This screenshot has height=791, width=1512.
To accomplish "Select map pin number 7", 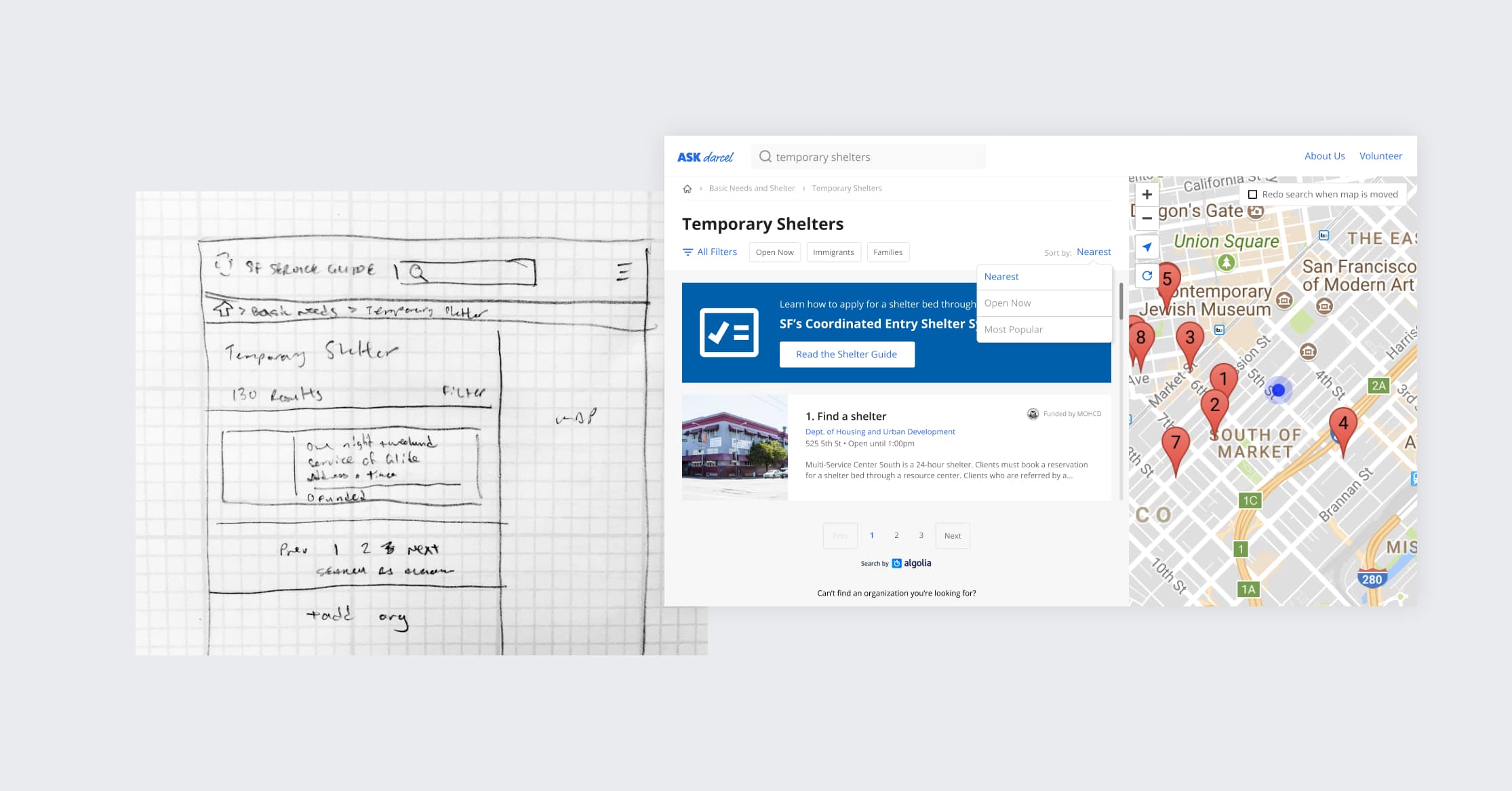I will pos(1176,442).
